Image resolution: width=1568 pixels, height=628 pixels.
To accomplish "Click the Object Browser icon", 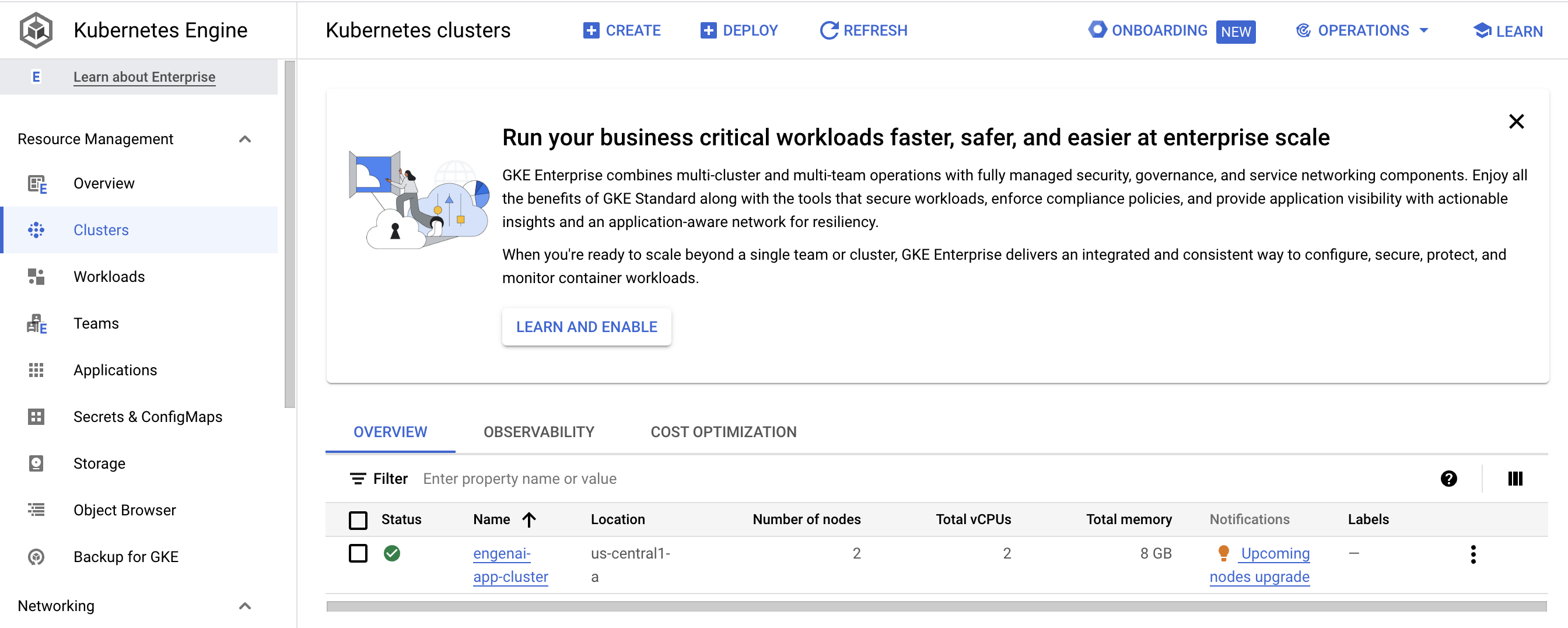I will coord(36,510).
